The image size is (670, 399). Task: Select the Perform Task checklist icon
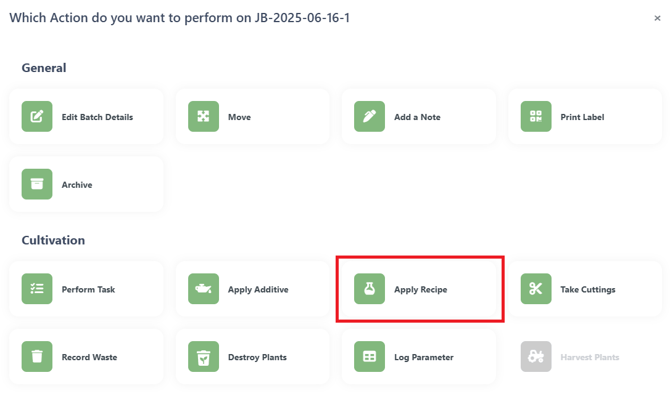(37, 289)
